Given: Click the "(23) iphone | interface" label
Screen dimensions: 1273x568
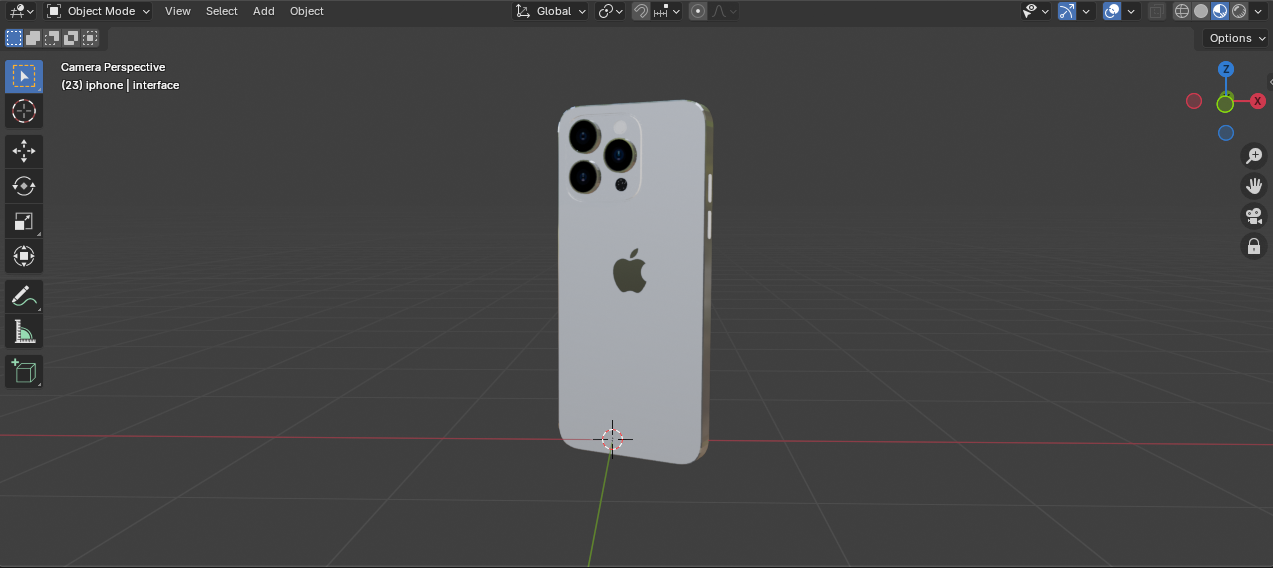Looking at the screenshot, I should pyautogui.click(x=120, y=85).
